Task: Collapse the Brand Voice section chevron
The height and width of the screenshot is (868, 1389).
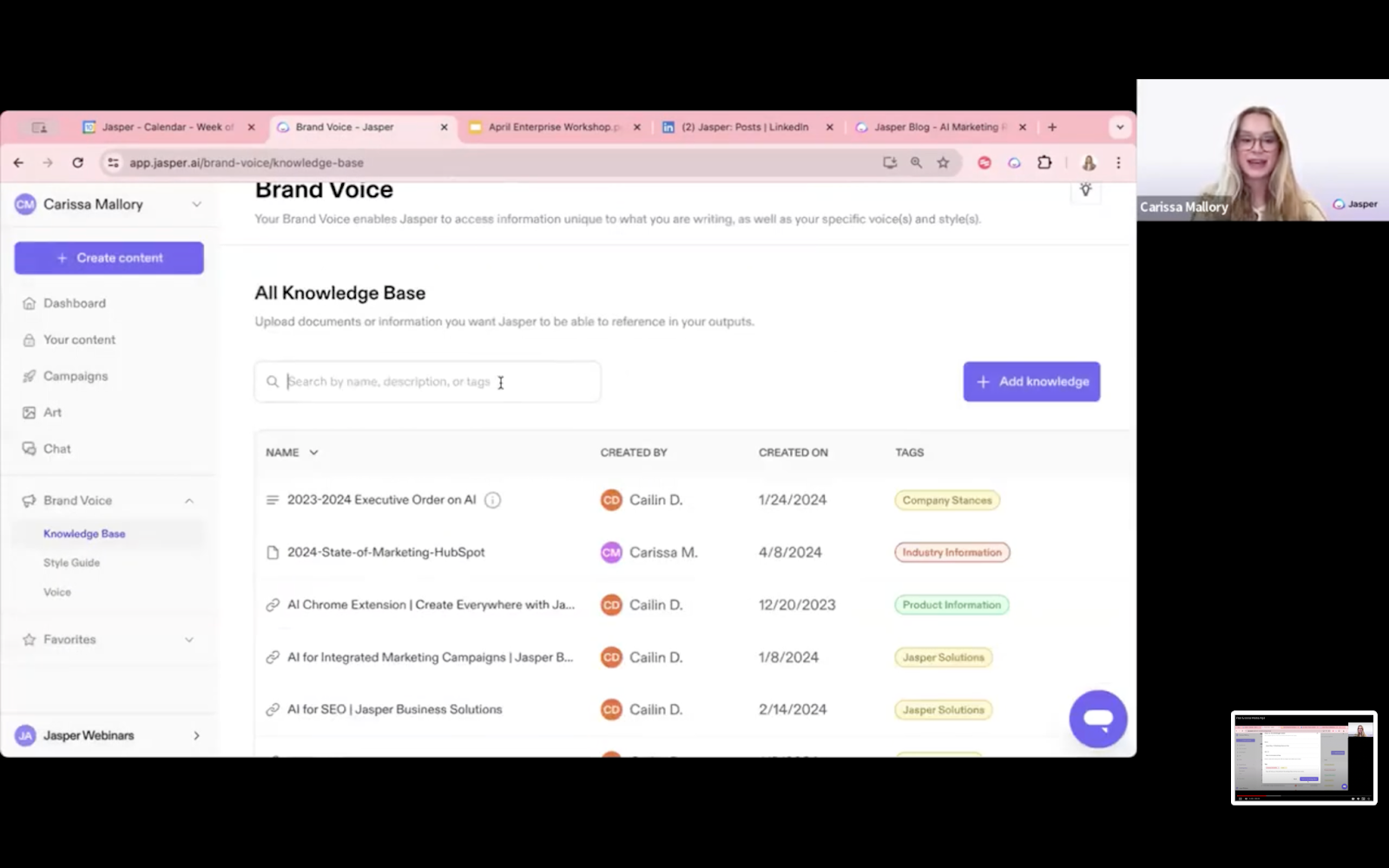Action: tap(189, 501)
